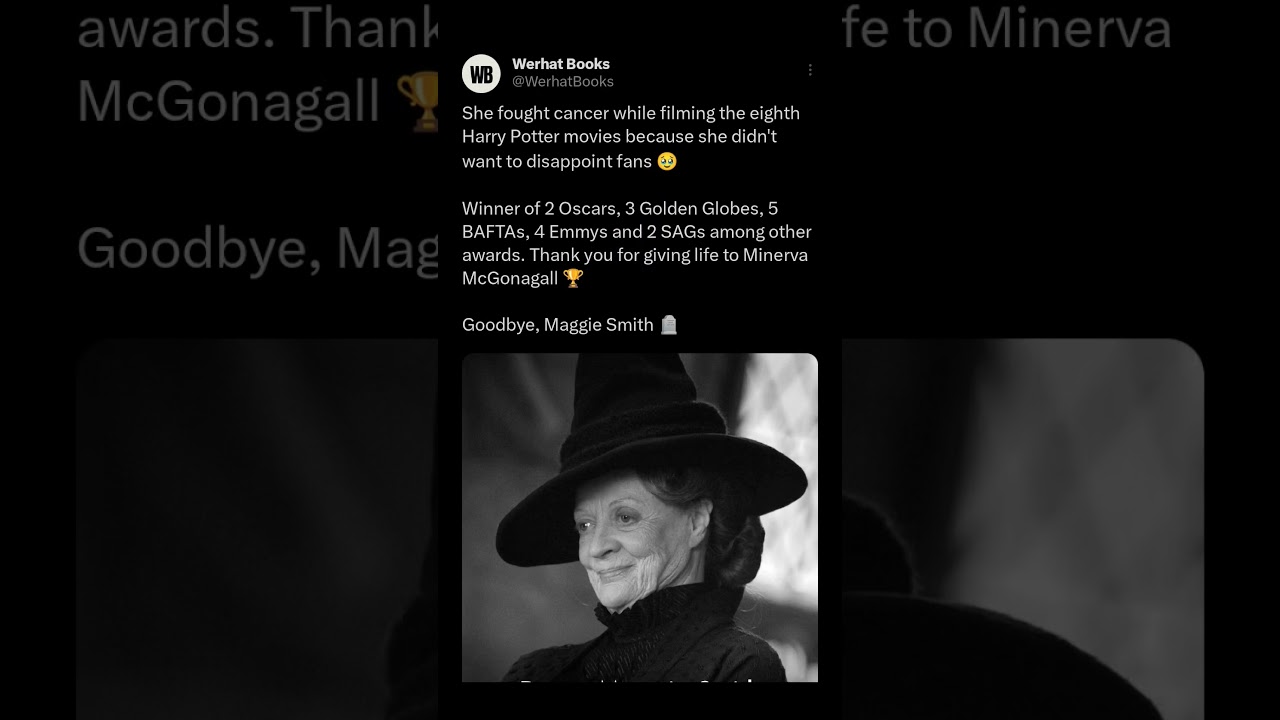Open the WB profile avatar

[481, 73]
